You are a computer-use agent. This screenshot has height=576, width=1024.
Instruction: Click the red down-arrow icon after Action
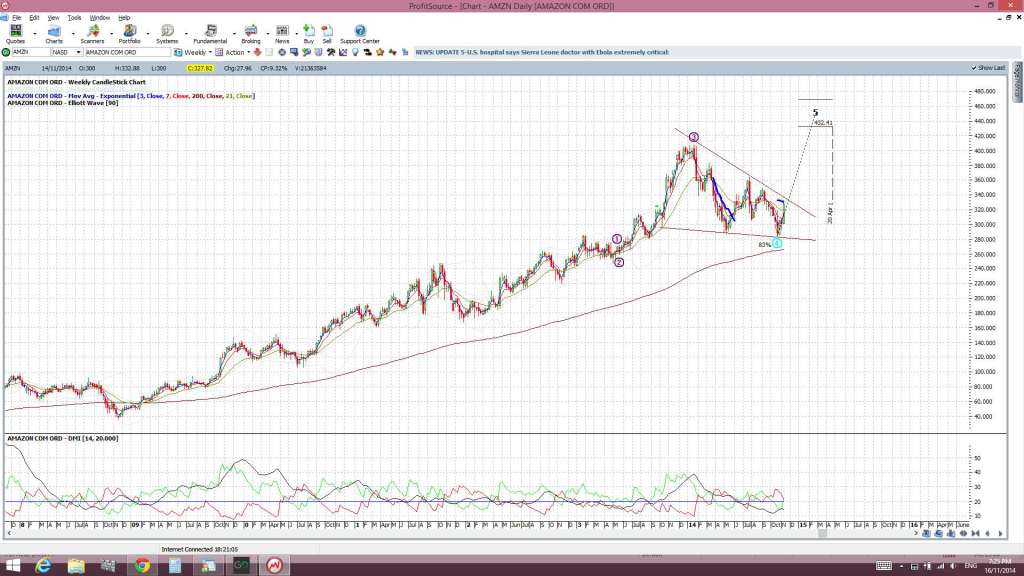(x=257, y=52)
